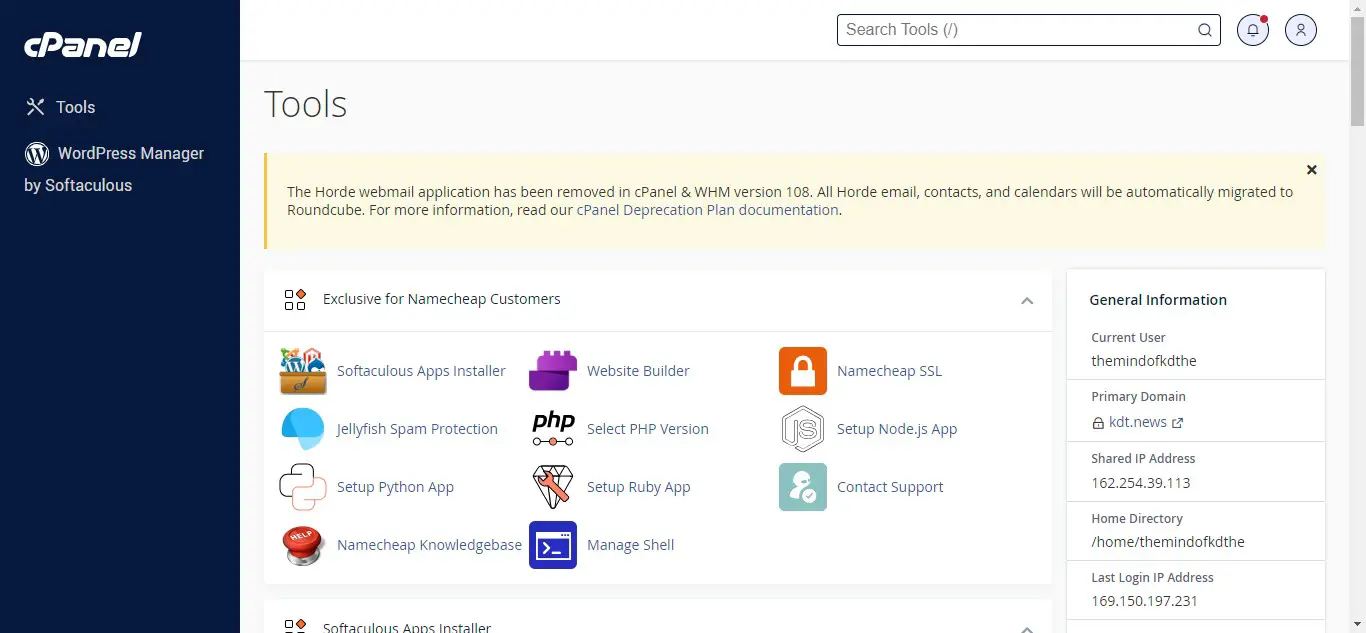Click the Tools page heading

[x=305, y=104]
